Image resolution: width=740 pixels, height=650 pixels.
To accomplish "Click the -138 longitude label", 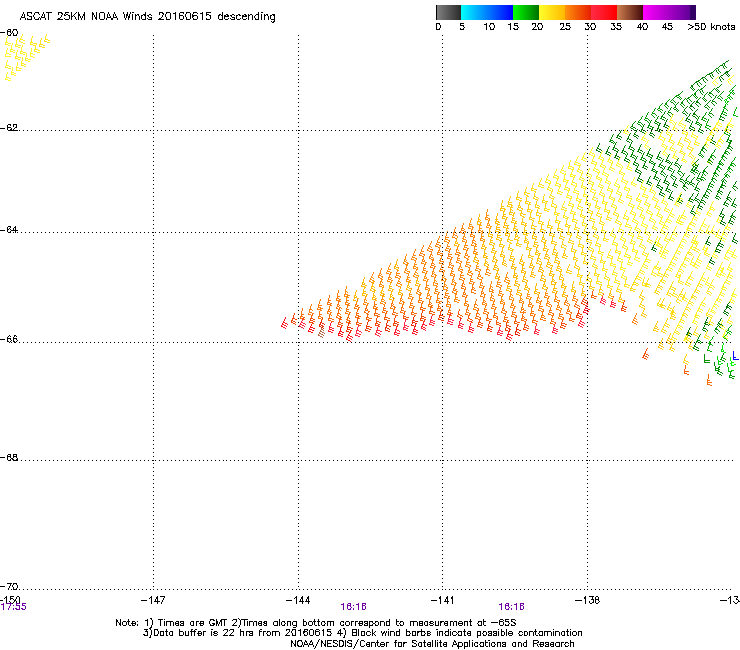I will pos(587,599).
